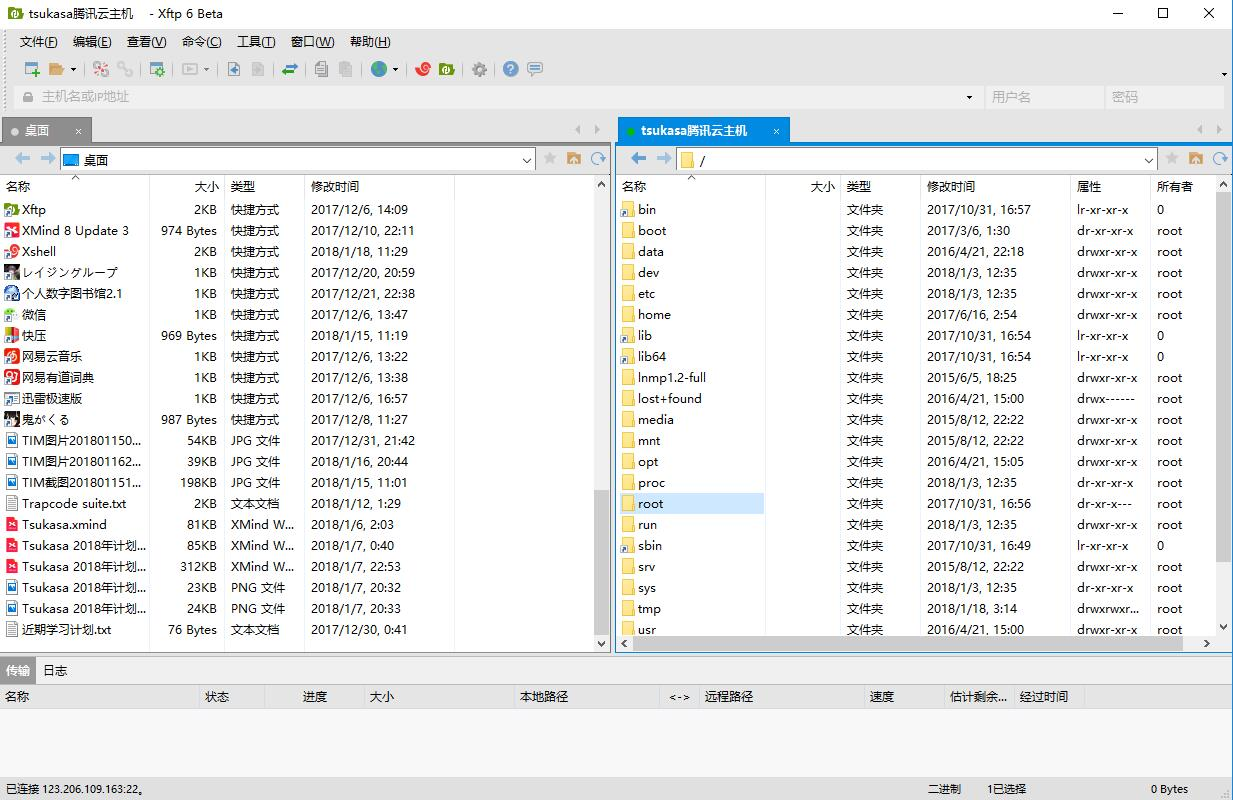This screenshot has height=800, width=1233.
Task: Click the remote pane vertical scrollbar
Action: pyautogui.click(x=1223, y=376)
